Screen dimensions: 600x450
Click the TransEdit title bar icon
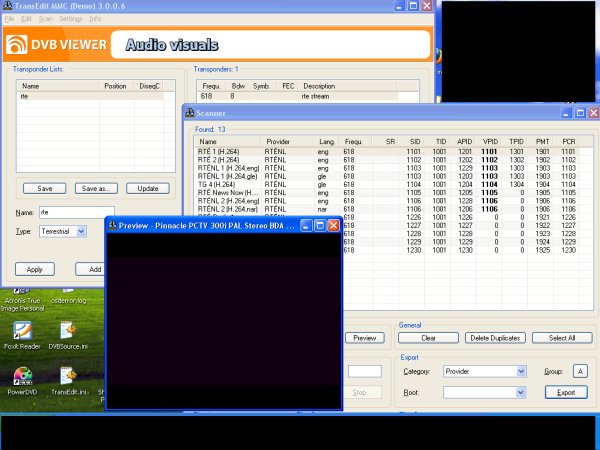click(x=7, y=6)
